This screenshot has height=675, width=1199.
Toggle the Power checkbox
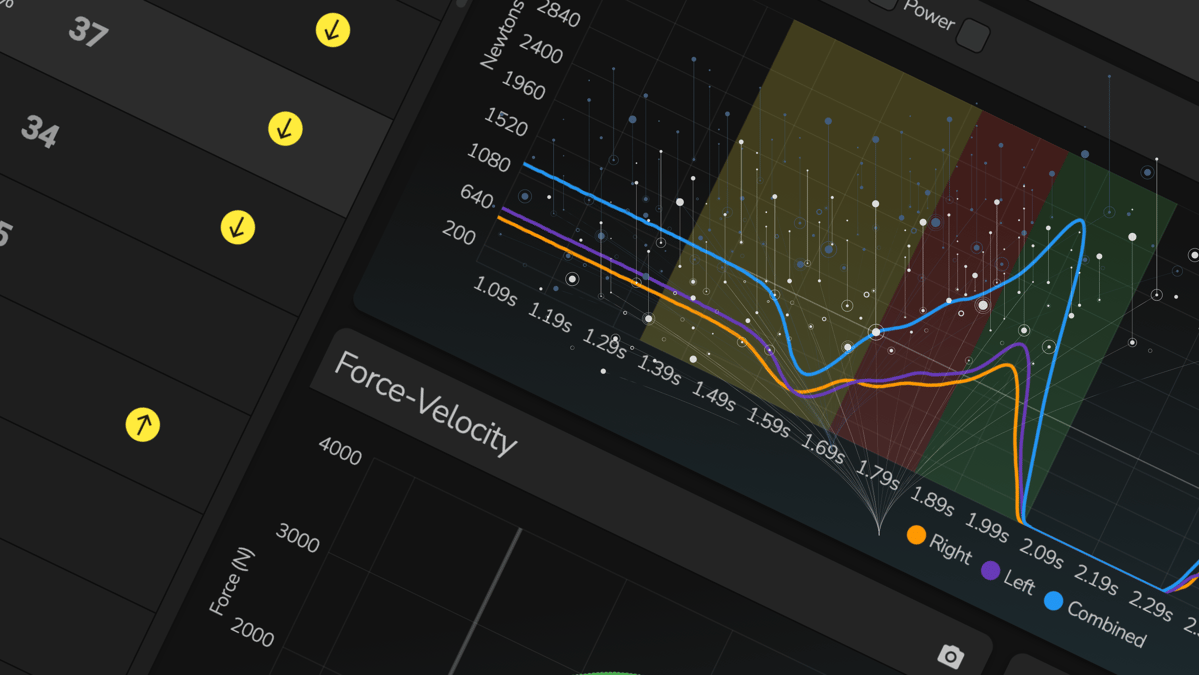(972, 36)
